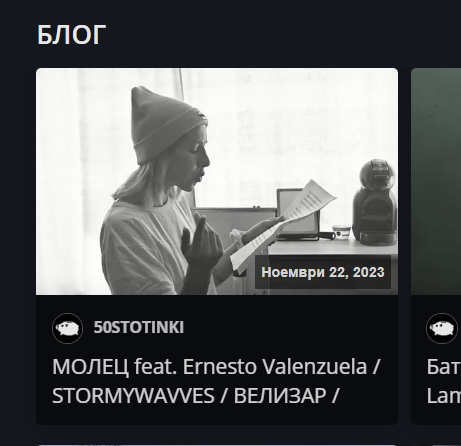This screenshot has width=461, height=446.
Task: Open the 50STOTINKI author link
Action: (139, 327)
